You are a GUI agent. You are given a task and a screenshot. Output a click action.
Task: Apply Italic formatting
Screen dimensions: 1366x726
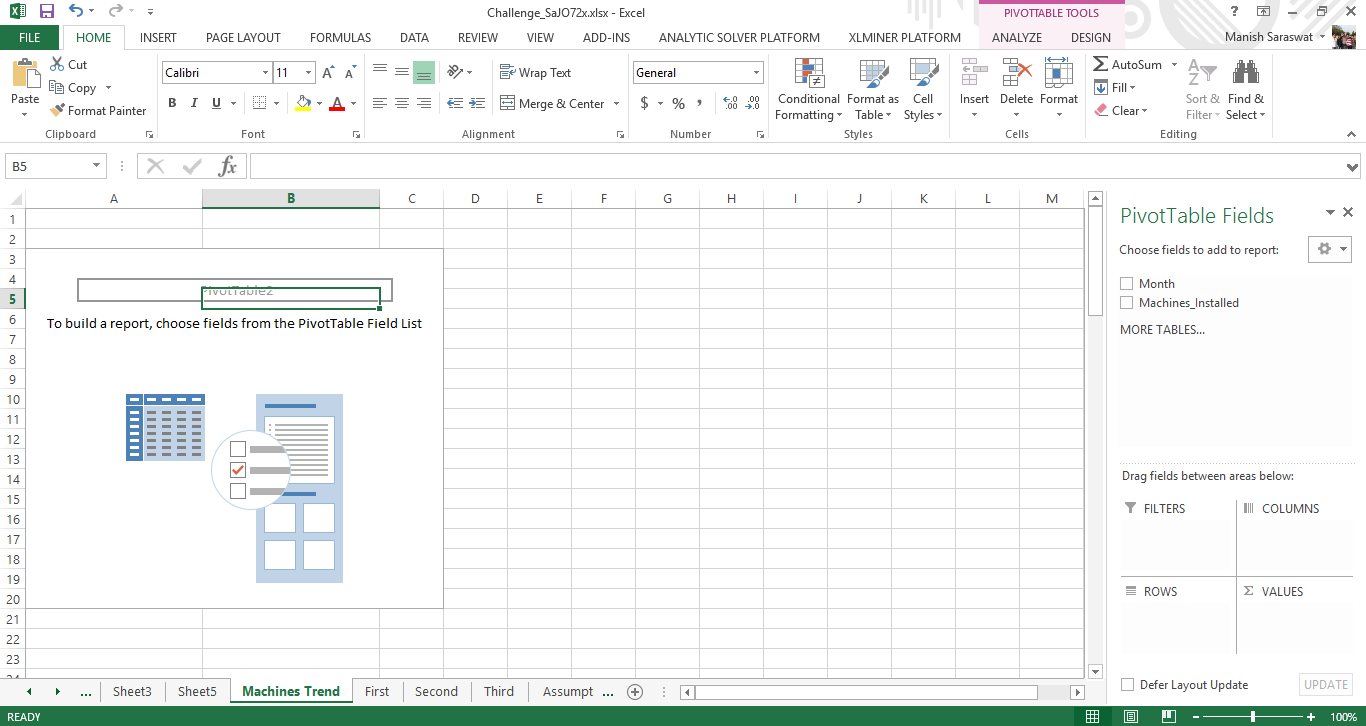point(193,103)
